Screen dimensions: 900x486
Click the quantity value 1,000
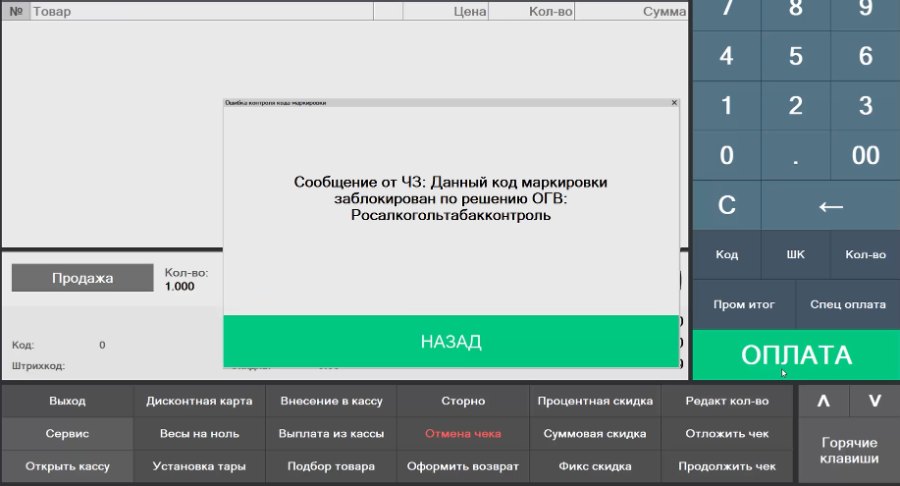click(x=180, y=286)
